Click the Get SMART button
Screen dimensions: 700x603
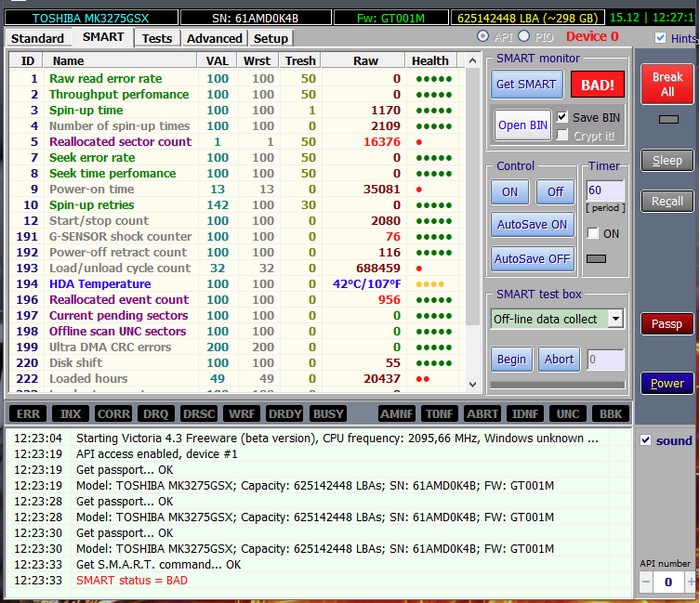pyautogui.click(x=525, y=84)
